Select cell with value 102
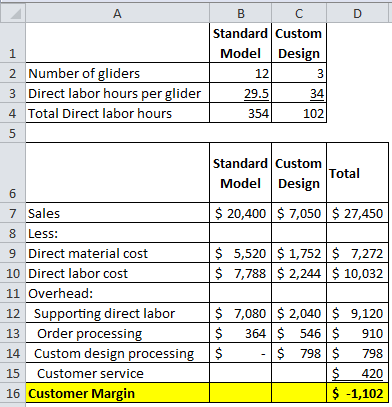The image size is (392, 407). pyautogui.click(x=299, y=113)
